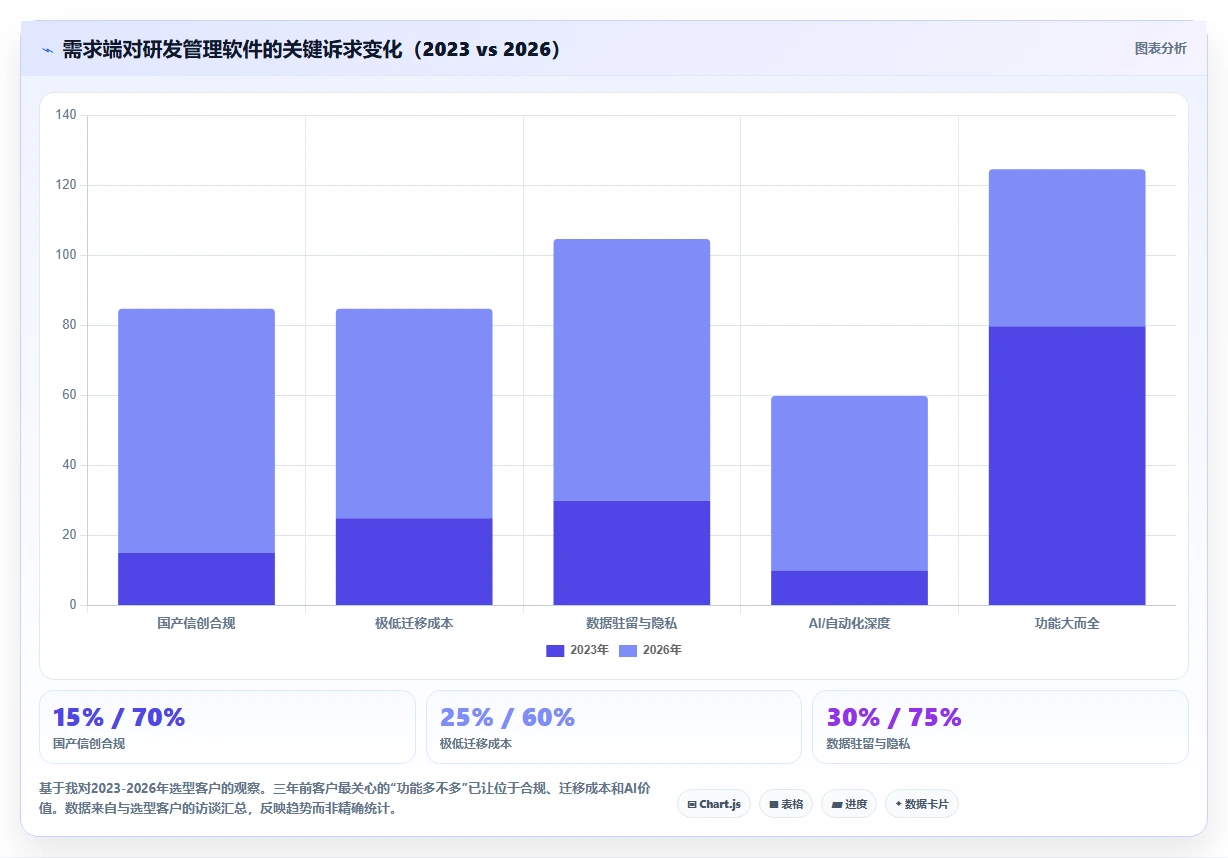1228x858 pixels.
Task: Click the 极低迁移成本 x-axis label
Action: coord(414,623)
